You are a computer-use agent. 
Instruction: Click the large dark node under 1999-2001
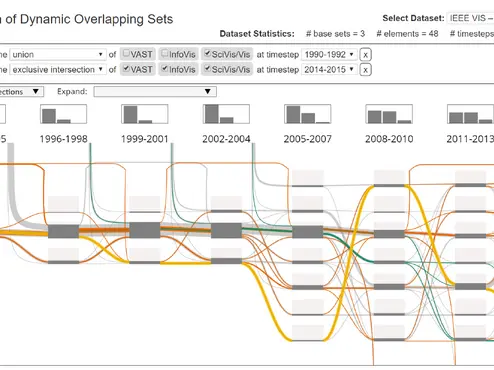pyautogui.click(x=145, y=230)
